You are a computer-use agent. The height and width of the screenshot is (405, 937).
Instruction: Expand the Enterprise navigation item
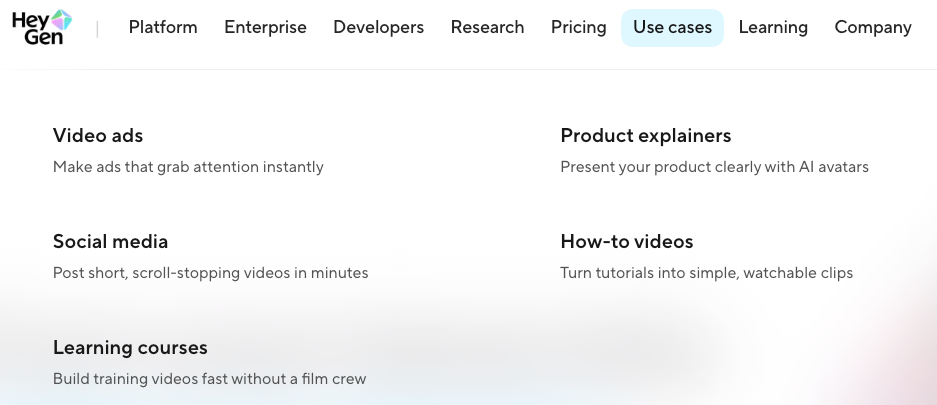(265, 28)
